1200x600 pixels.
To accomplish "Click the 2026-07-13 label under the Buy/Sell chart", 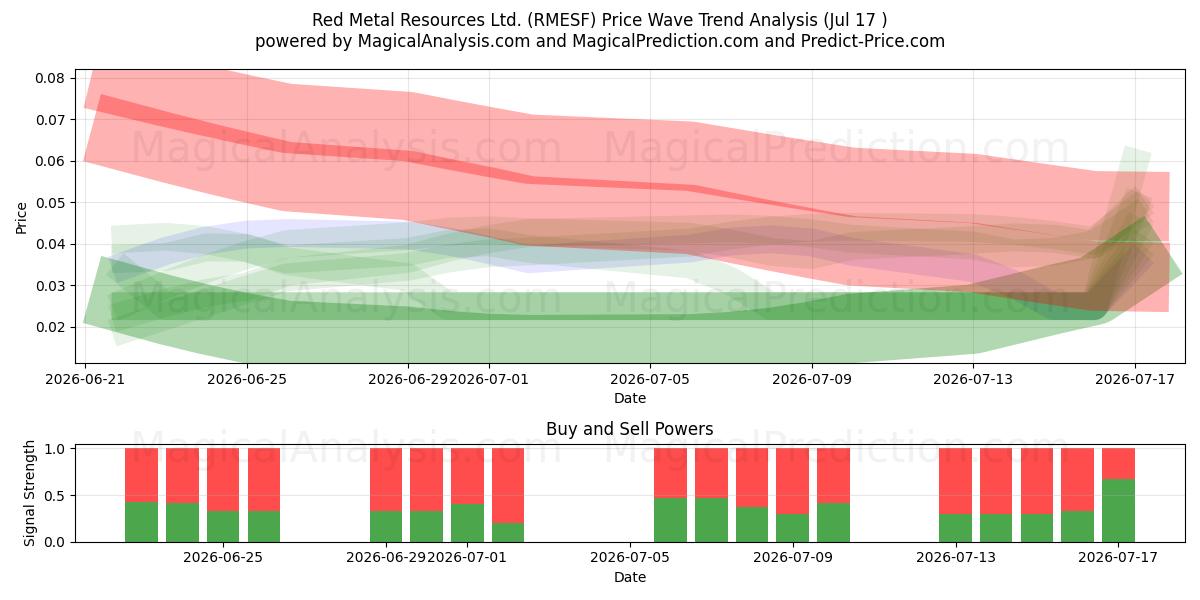I will pyautogui.click(x=955, y=559).
